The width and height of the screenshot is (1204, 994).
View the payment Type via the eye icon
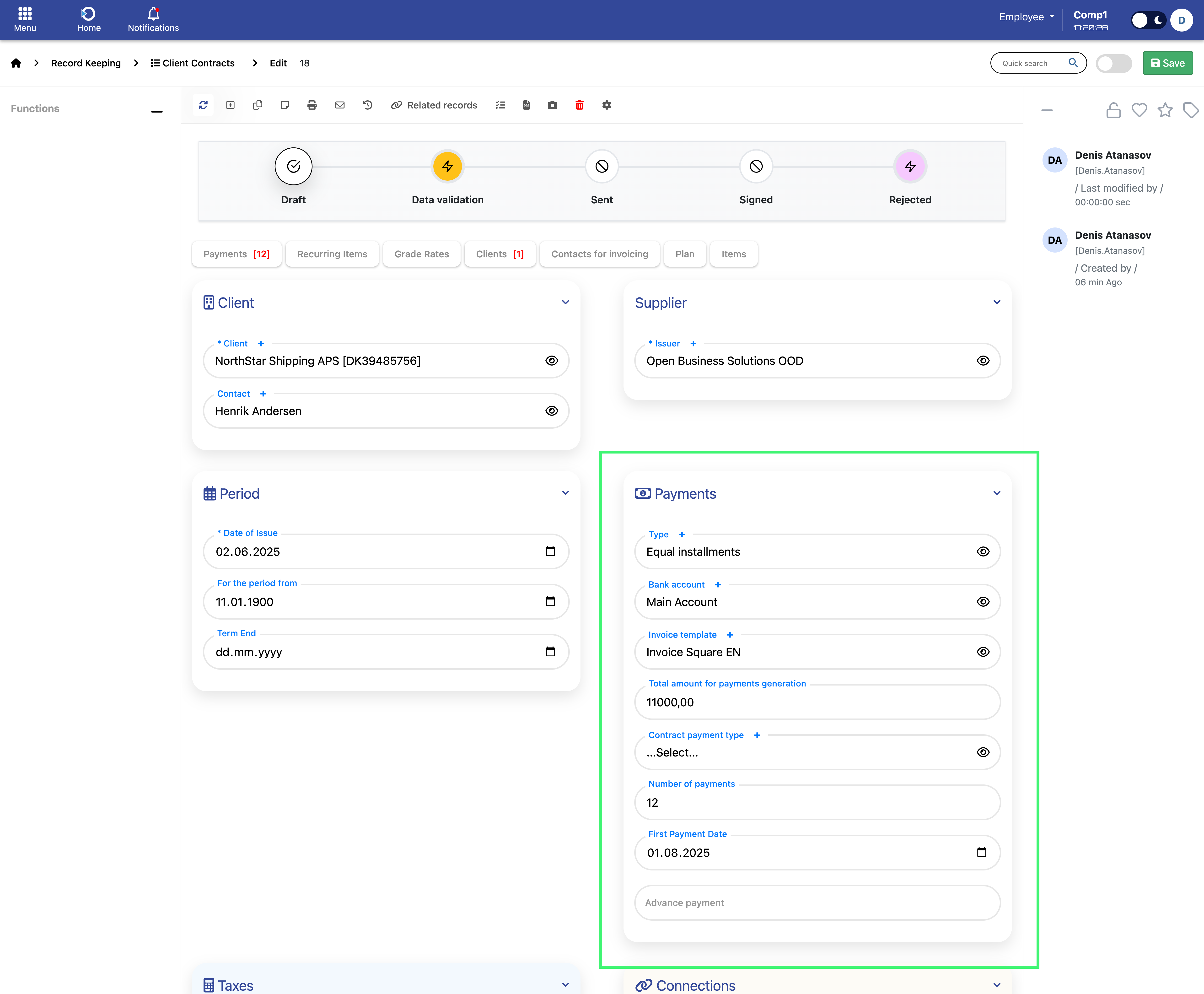pos(983,551)
